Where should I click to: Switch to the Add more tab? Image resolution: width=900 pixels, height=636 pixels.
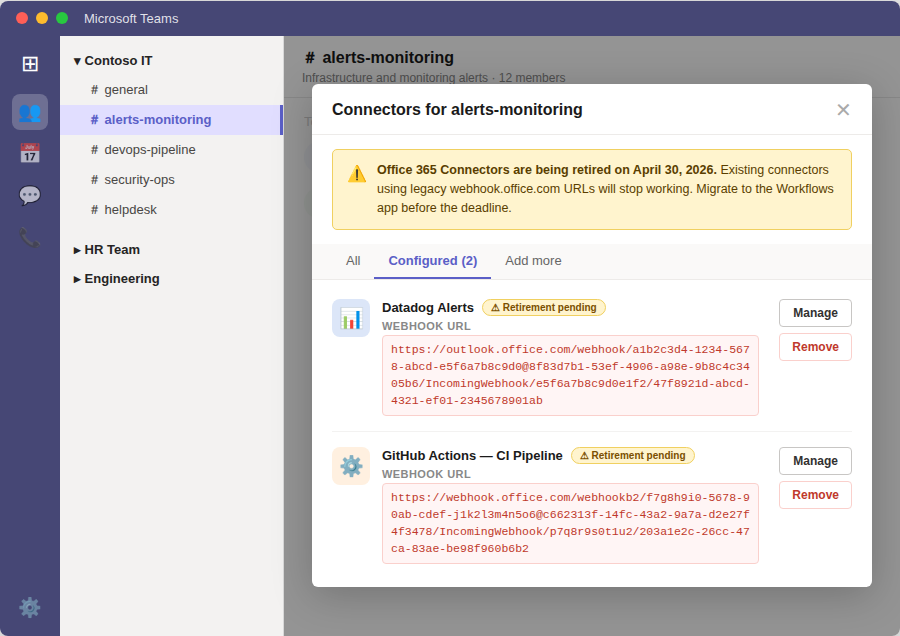pyautogui.click(x=533, y=261)
